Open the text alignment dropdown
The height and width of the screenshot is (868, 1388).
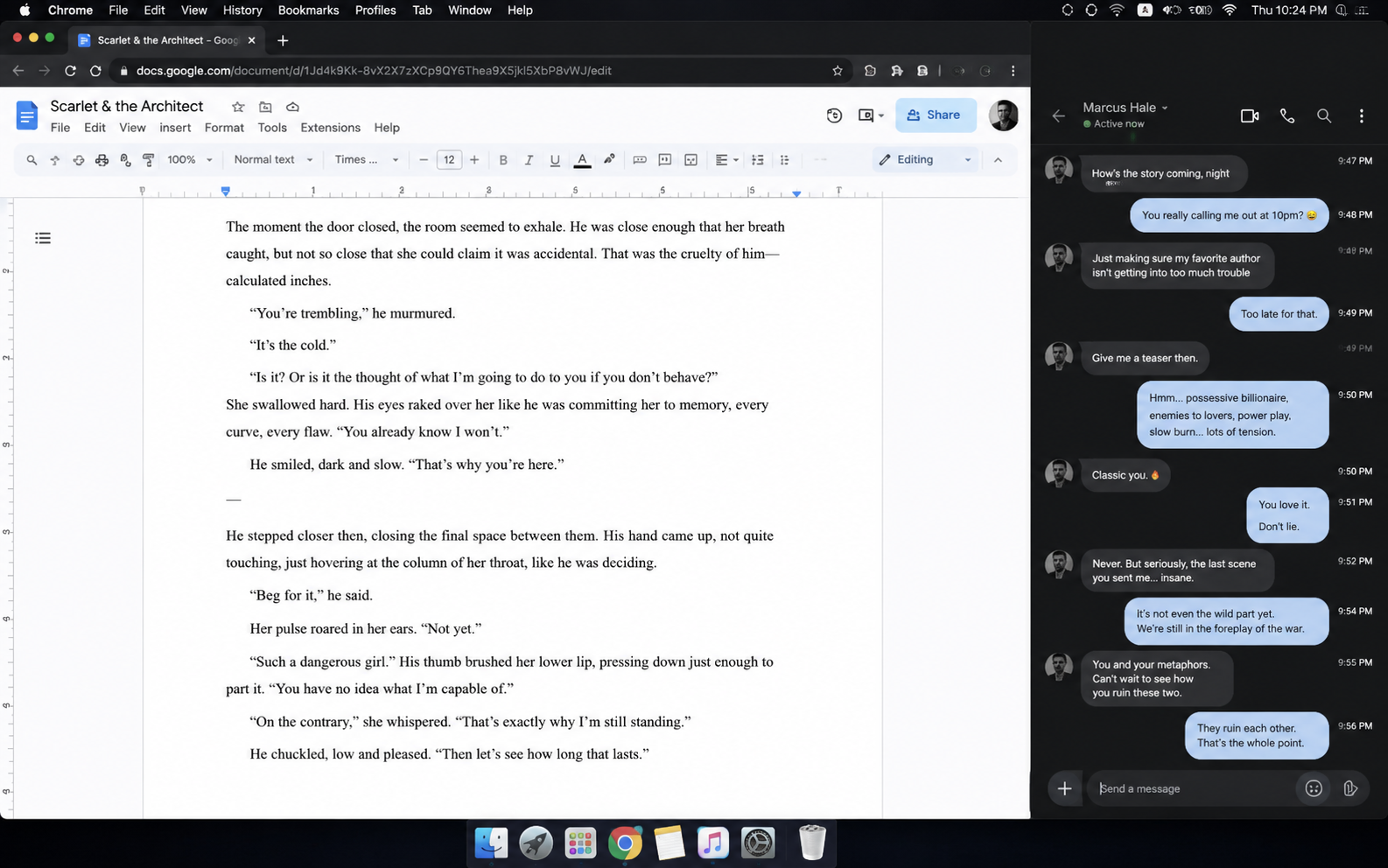726,160
